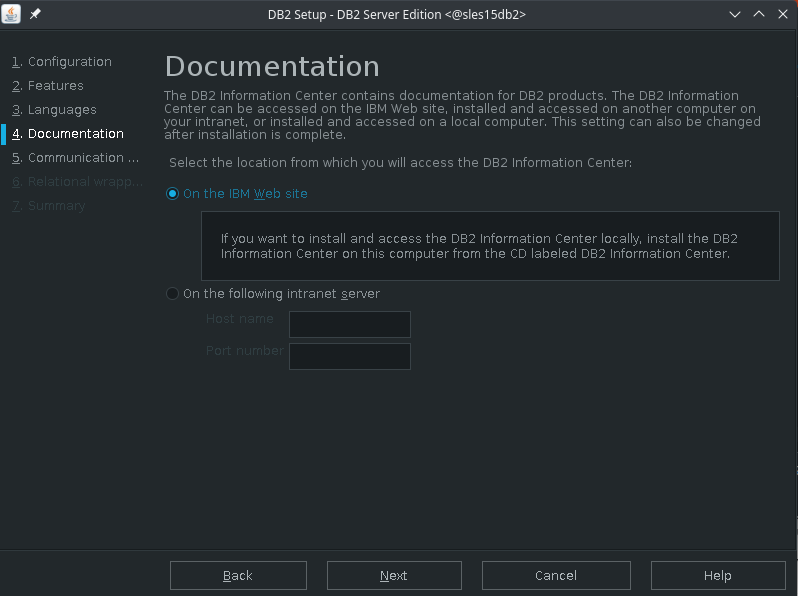
Task: Cancel the DB2 setup
Action: pyautogui.click(x=556, y=575)
